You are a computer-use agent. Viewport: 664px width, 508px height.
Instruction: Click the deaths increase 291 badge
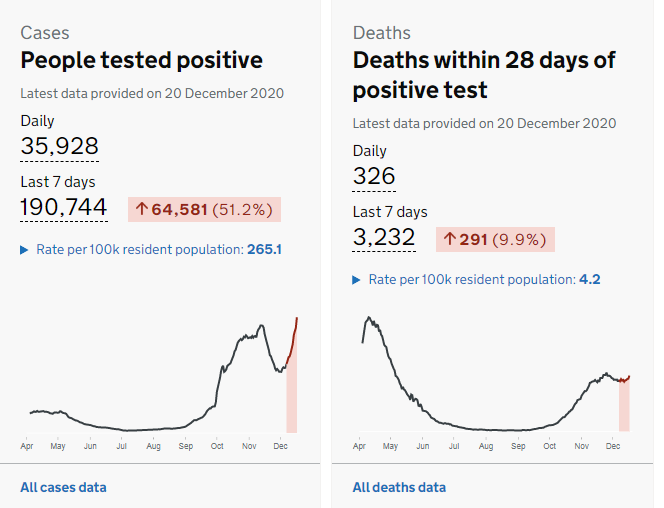point(495,239)
